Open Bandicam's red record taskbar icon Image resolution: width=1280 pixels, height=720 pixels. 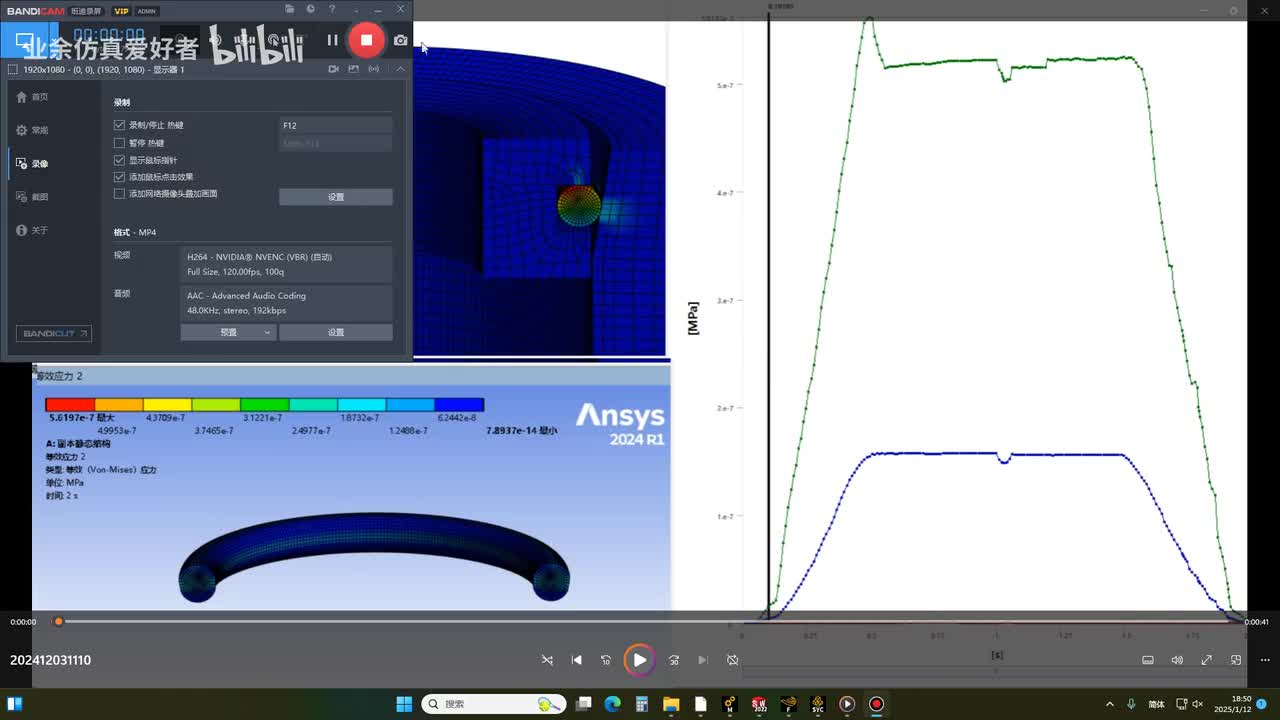pos(877,704)
